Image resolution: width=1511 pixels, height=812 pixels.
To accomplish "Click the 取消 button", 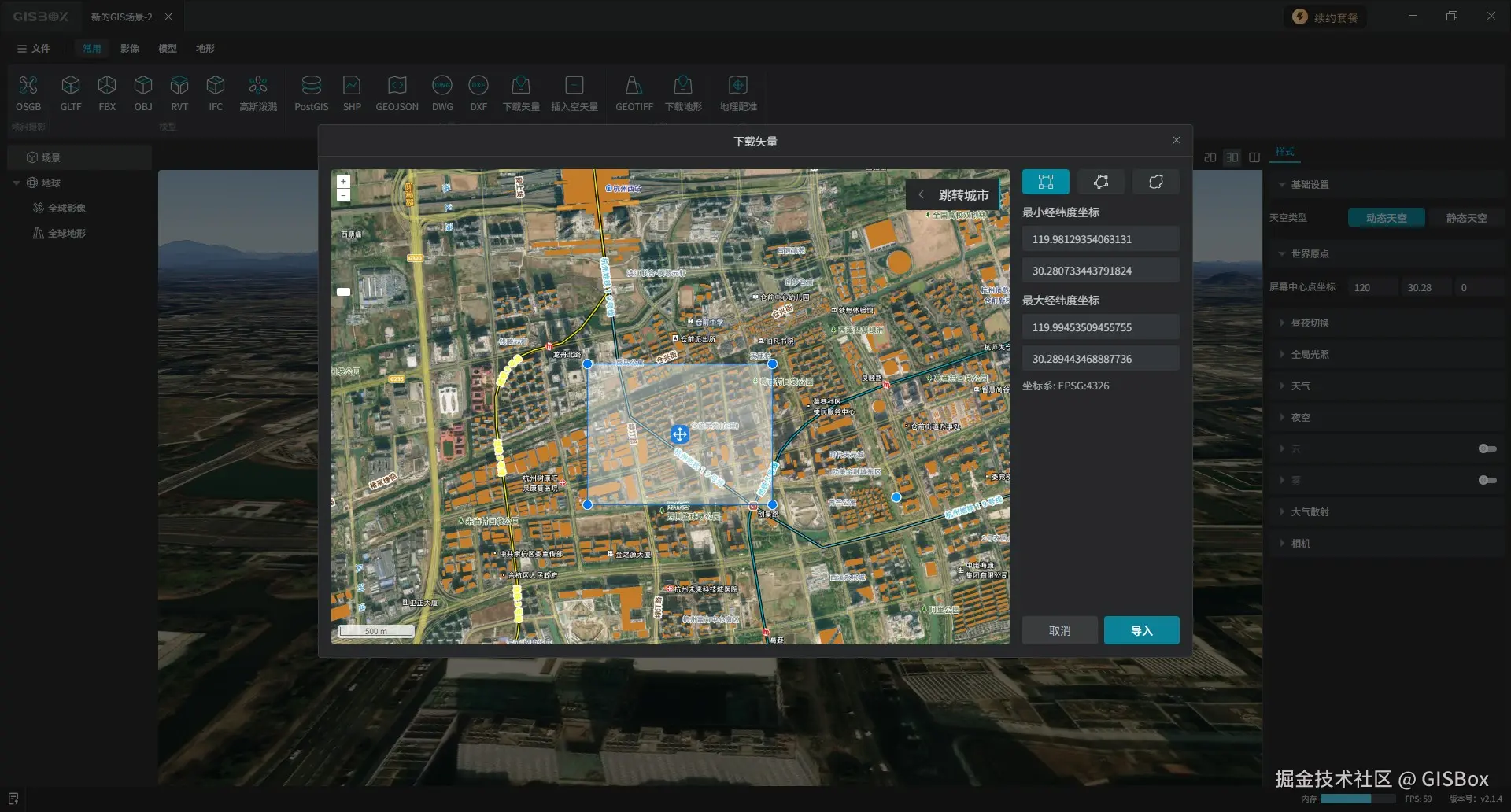I will 1060,630.
